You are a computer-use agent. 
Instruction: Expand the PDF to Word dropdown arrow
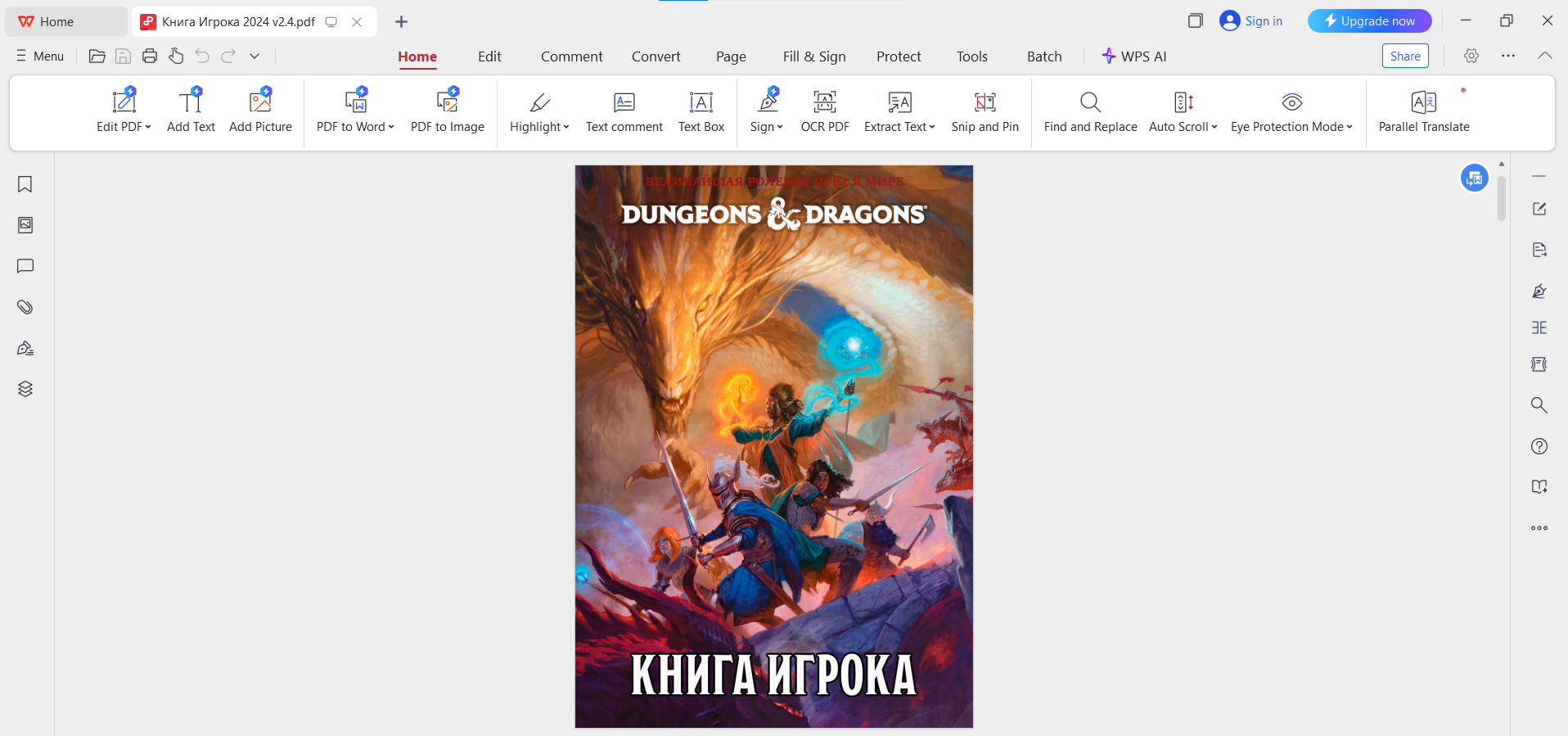(391, 127)
